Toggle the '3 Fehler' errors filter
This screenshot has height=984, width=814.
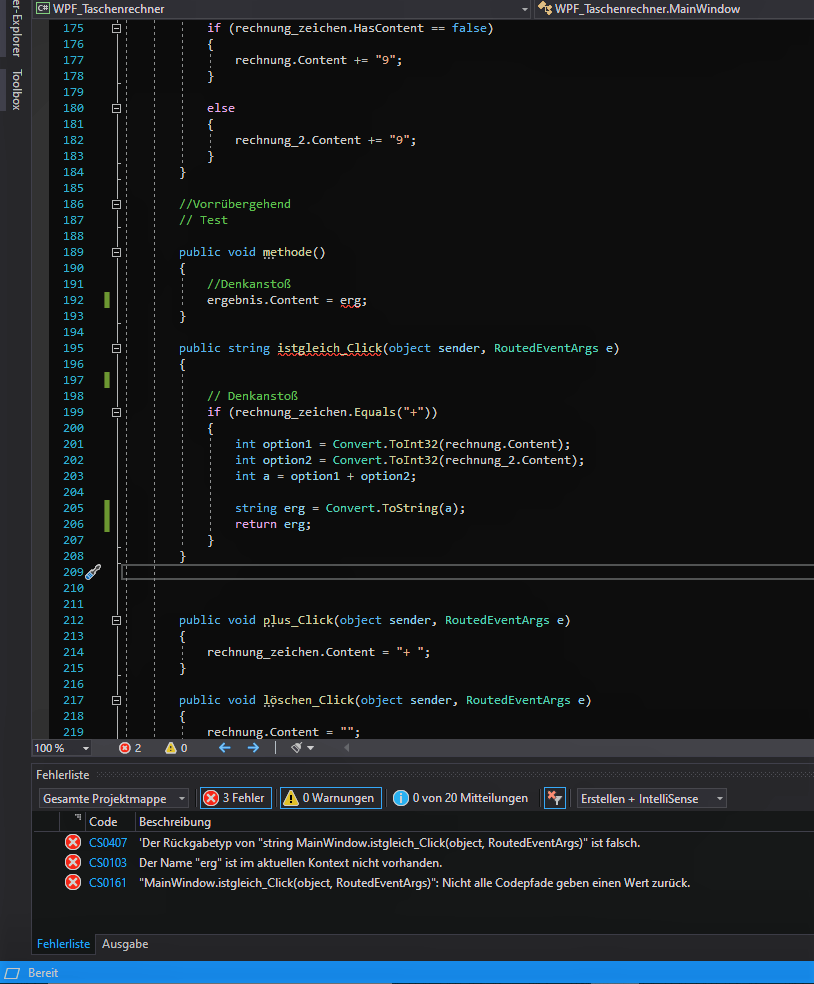point(235,797)
